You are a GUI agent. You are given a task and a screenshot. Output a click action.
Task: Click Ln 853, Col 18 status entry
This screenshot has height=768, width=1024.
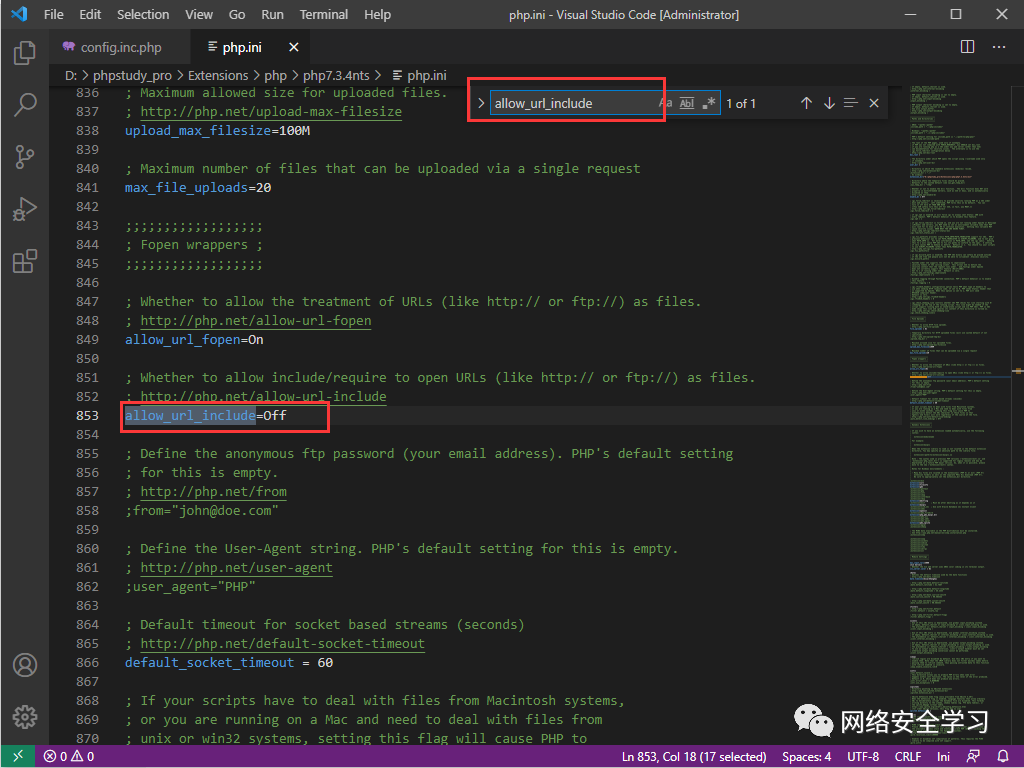point(694,756)
